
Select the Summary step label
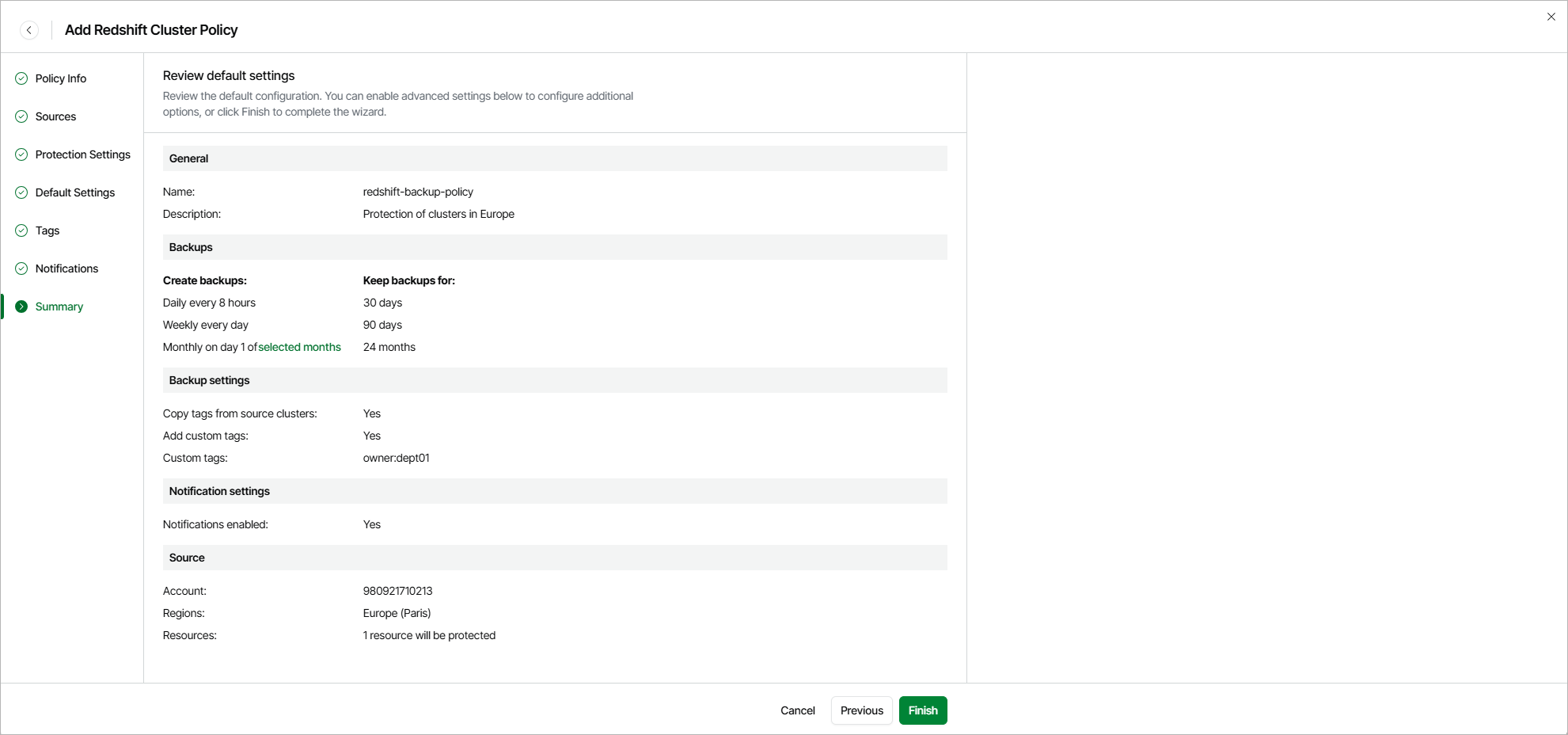59,307
